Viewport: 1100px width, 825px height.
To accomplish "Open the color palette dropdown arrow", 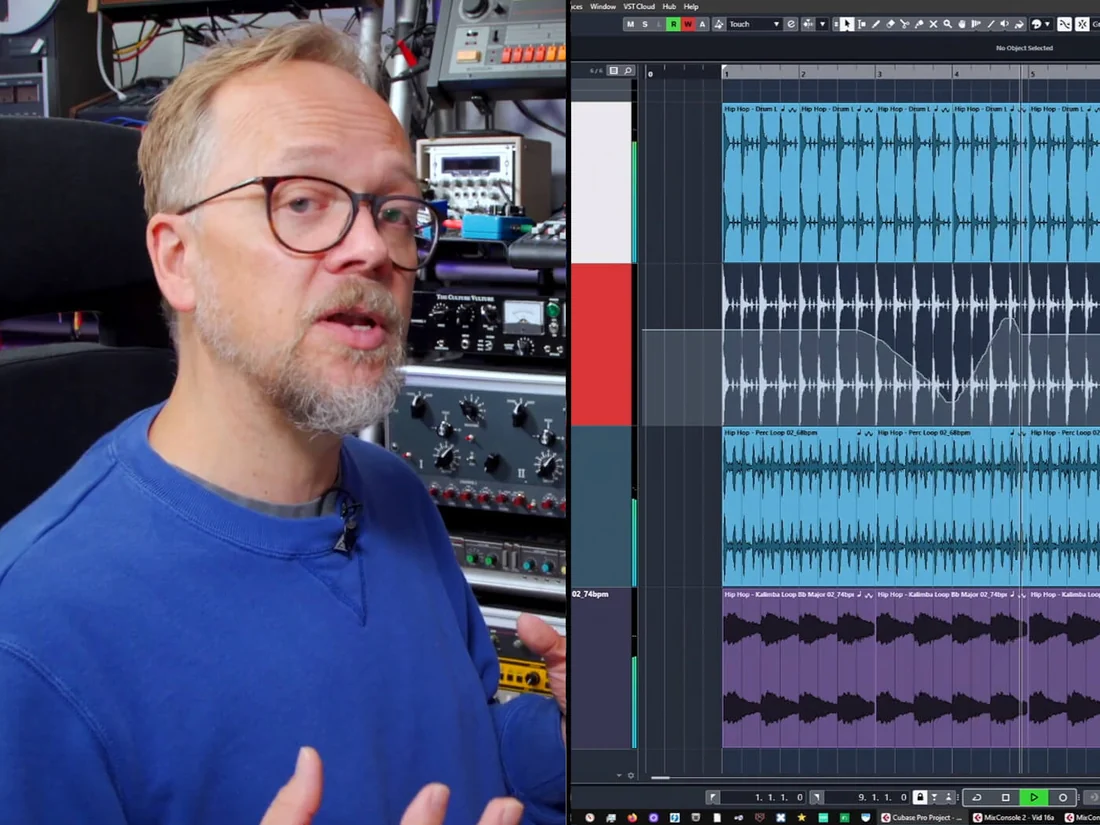I will 1048,24.
